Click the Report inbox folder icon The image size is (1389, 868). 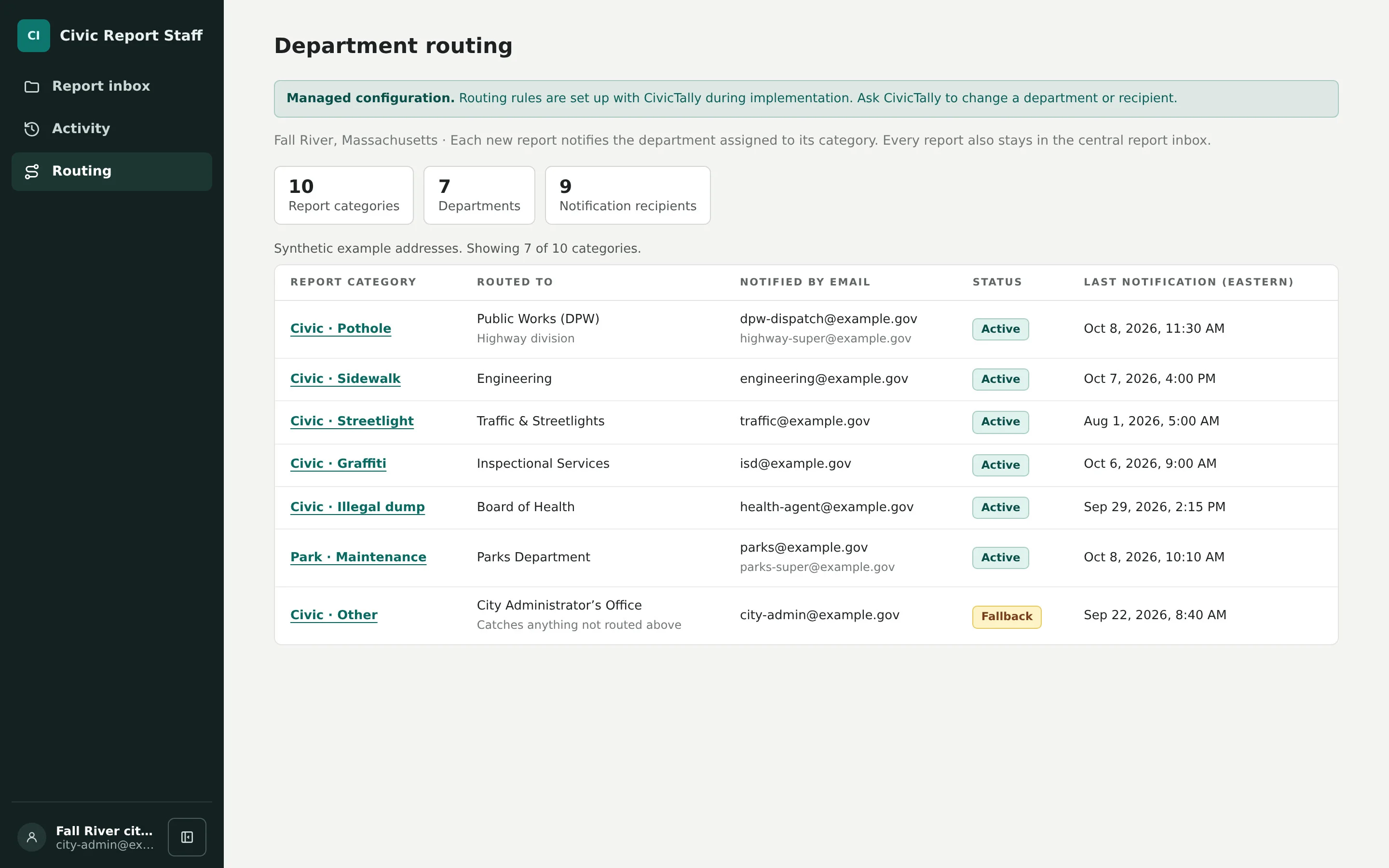click(32, 87)
